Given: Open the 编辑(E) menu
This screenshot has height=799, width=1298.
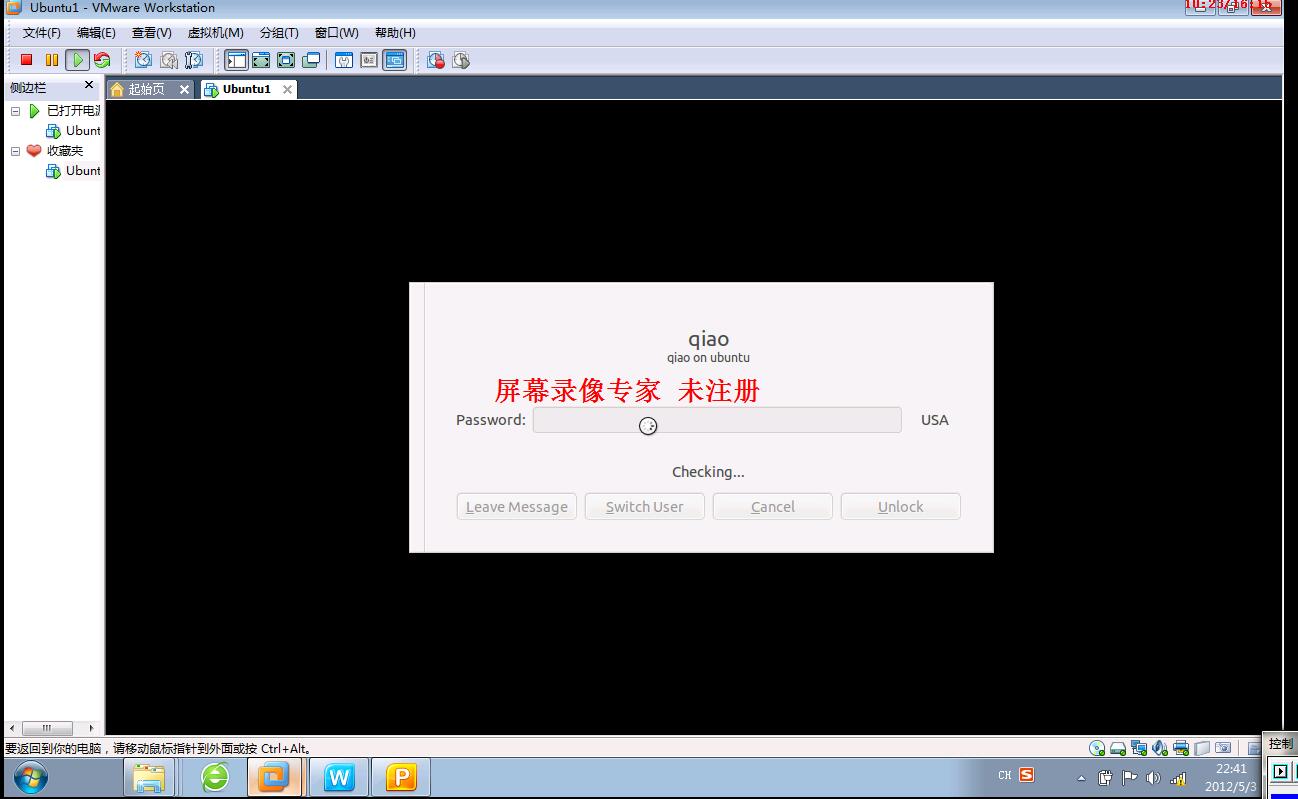Looking at the screenshot, I should coord(96,33).
